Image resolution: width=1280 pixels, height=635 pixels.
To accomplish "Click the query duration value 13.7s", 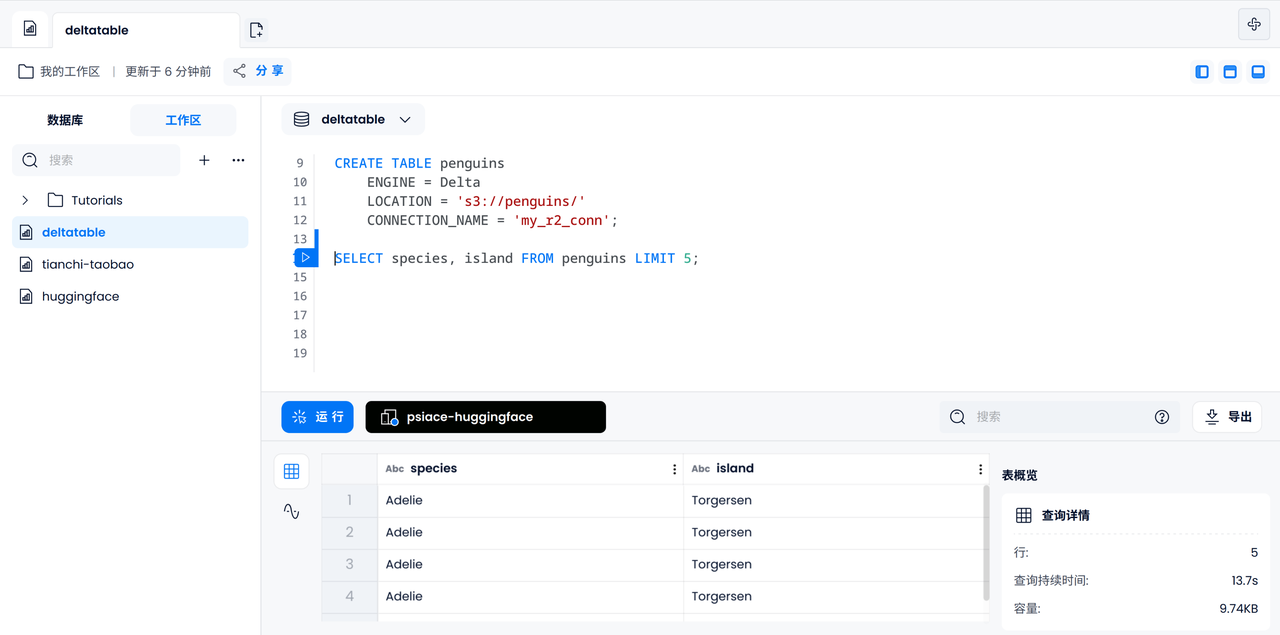I will [1245, 580].
